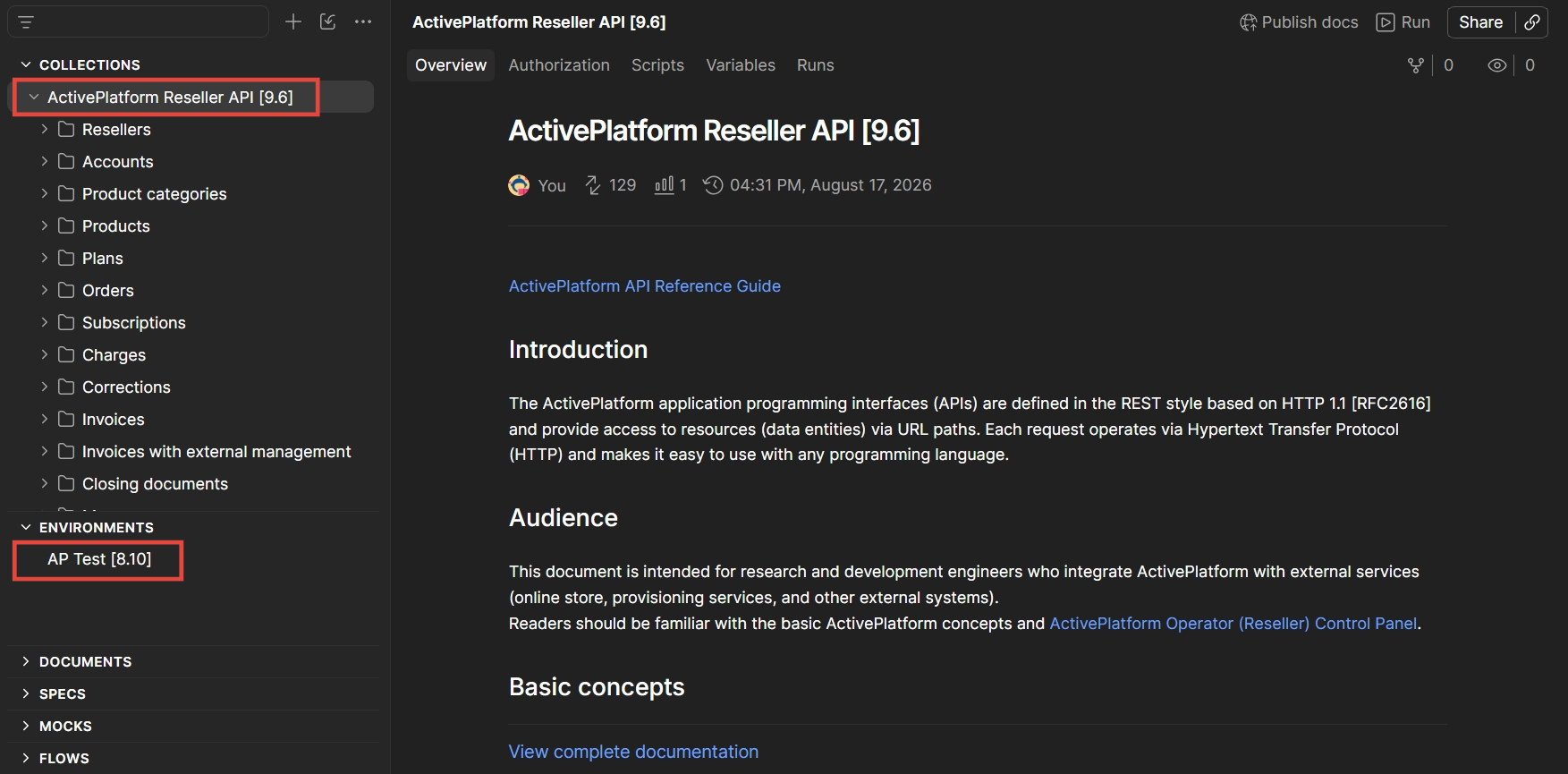Collapse the ActivePlatform Reseller API collection
1568x774 pixels.
[34, 98]
